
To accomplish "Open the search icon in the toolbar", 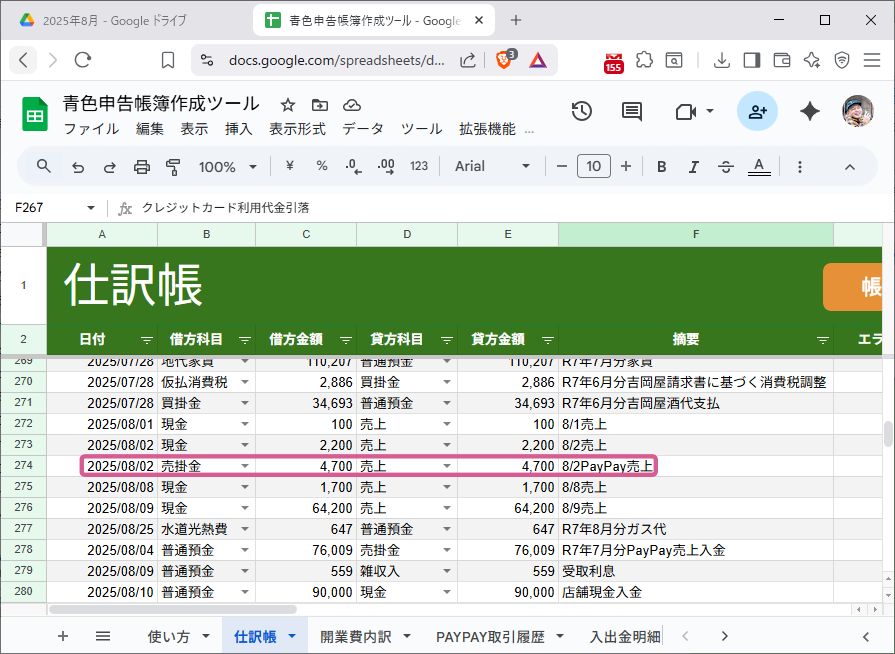I will (42, 166).
